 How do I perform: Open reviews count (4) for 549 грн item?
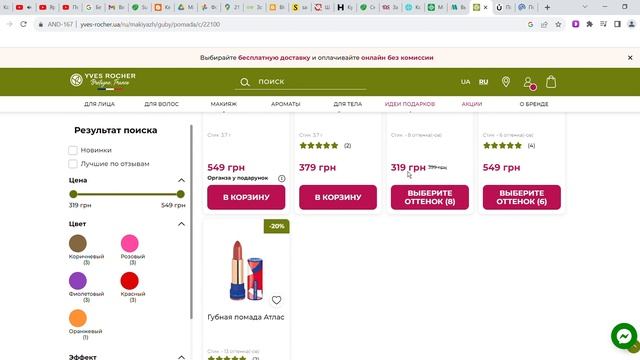click(x=531, y=145)
